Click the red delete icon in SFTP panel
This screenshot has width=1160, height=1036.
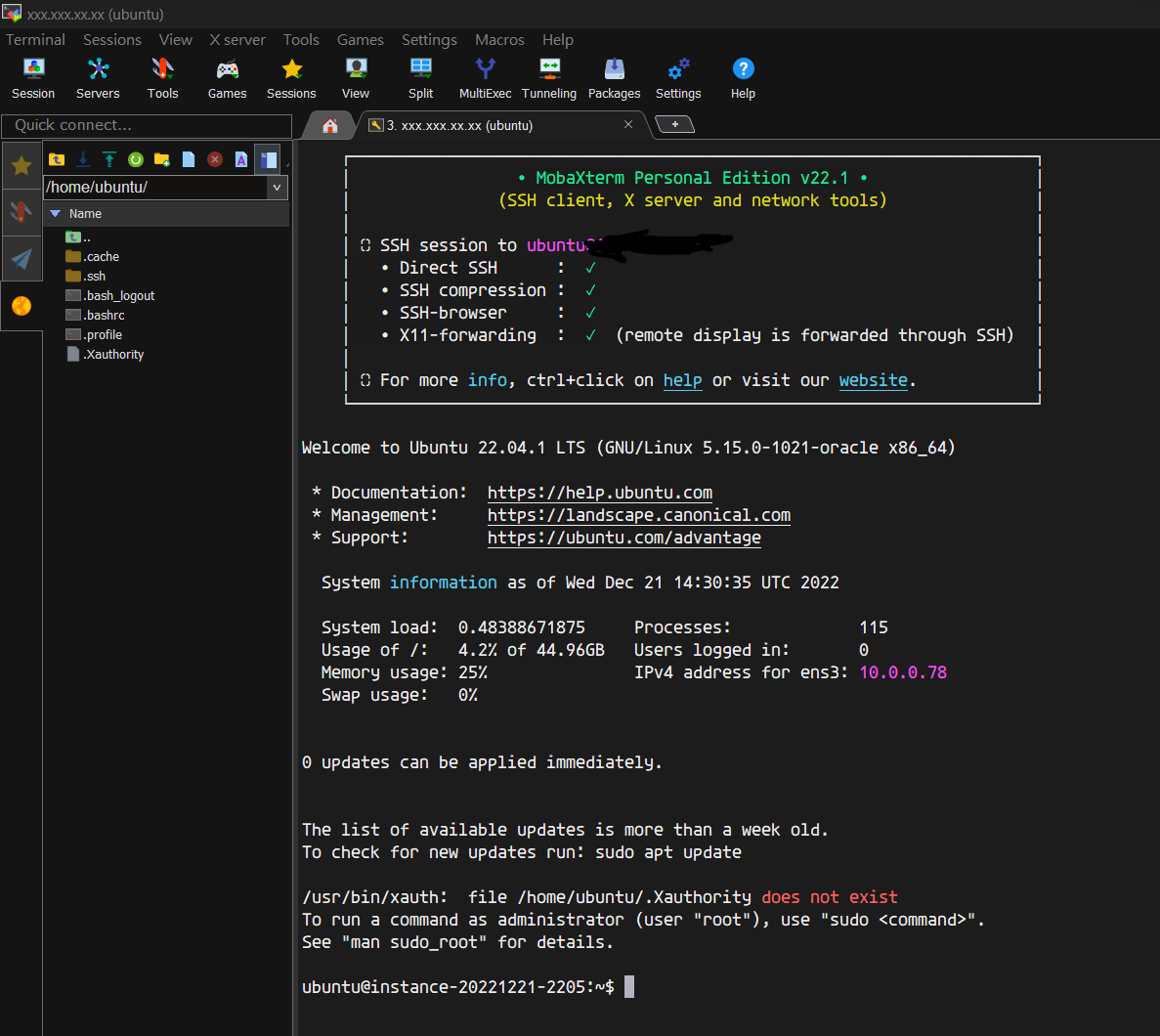pyautogui.click(x=215, y=159)
